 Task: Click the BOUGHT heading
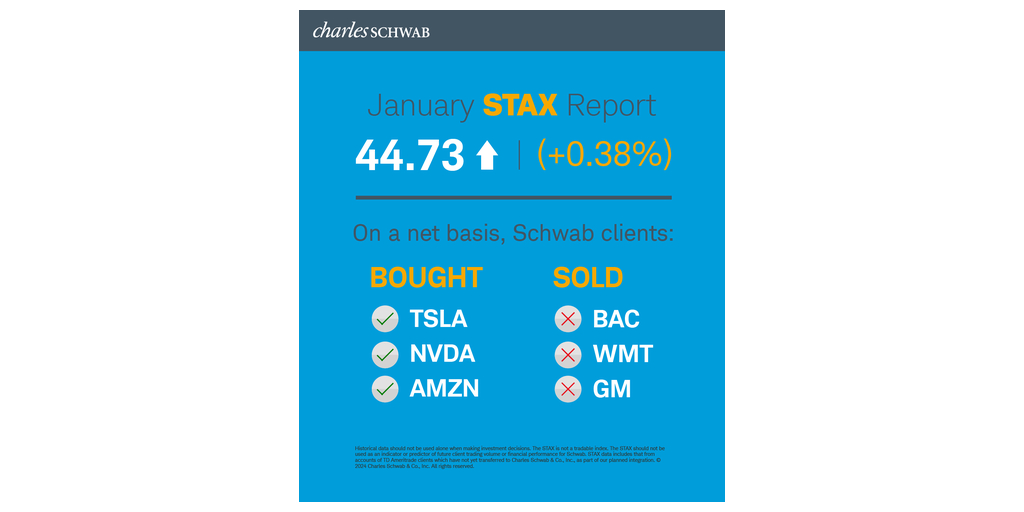tap(426, 278)
